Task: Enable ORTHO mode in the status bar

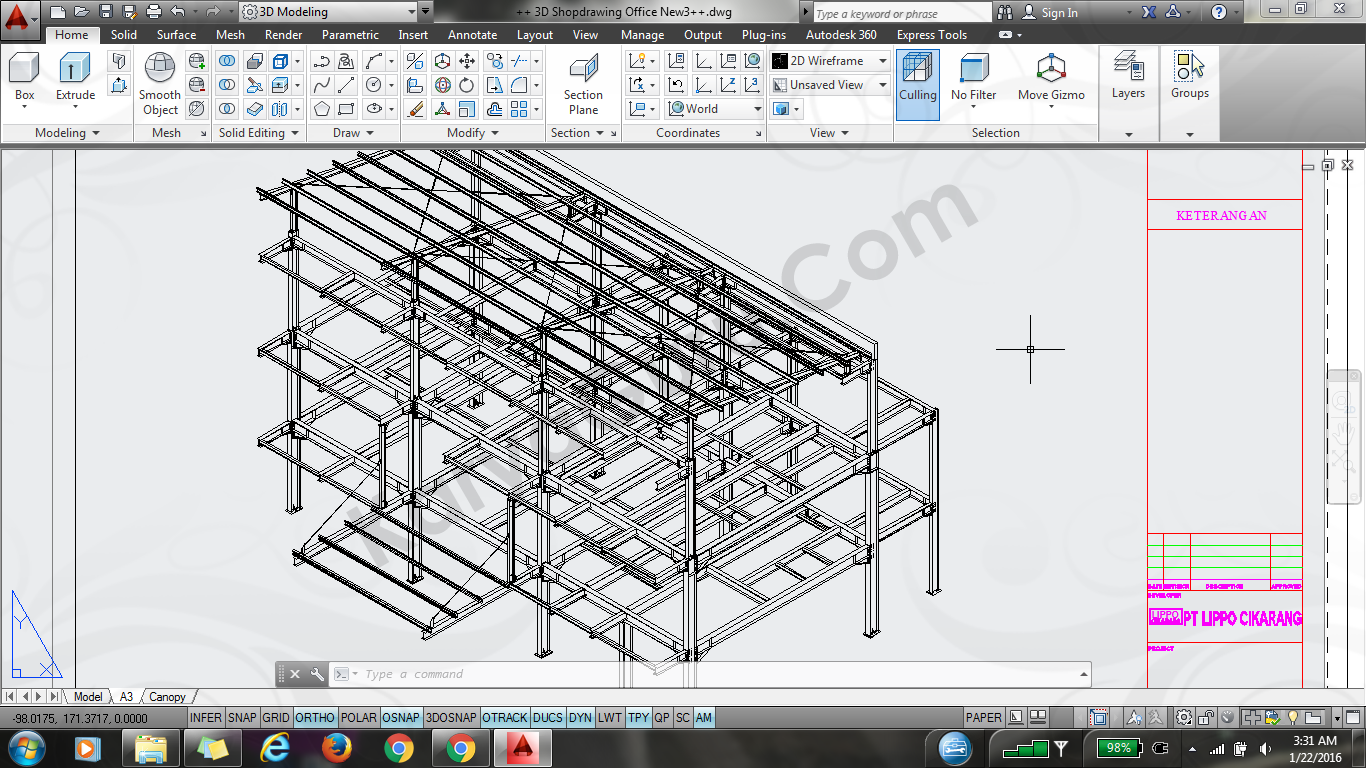Action: pos(313,717)
